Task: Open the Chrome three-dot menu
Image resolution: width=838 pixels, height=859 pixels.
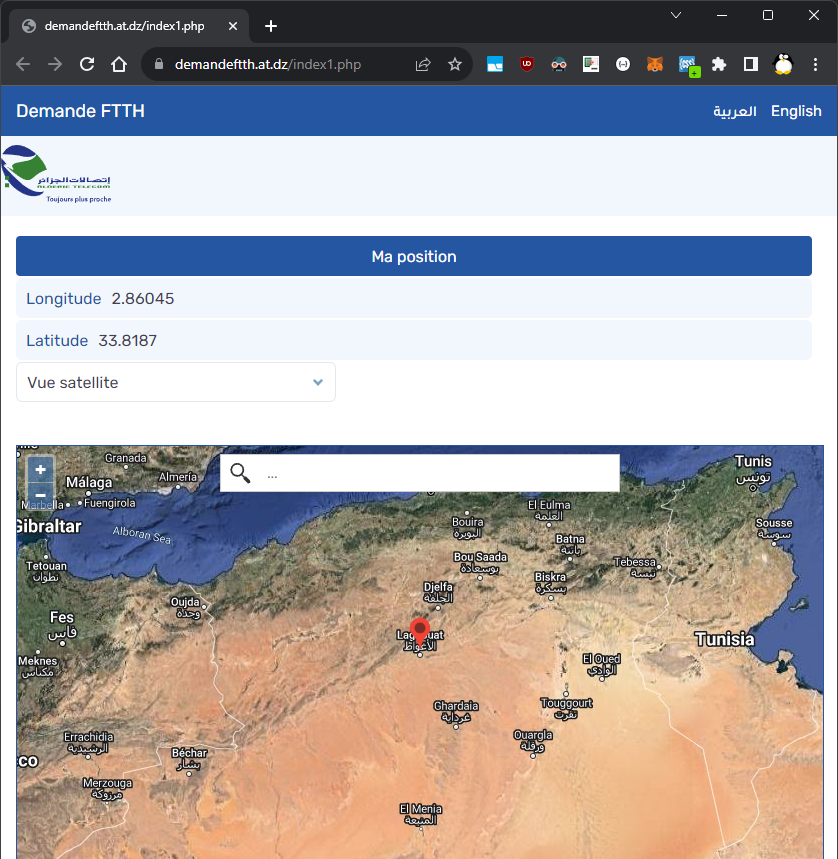Action: coord(816,64)
